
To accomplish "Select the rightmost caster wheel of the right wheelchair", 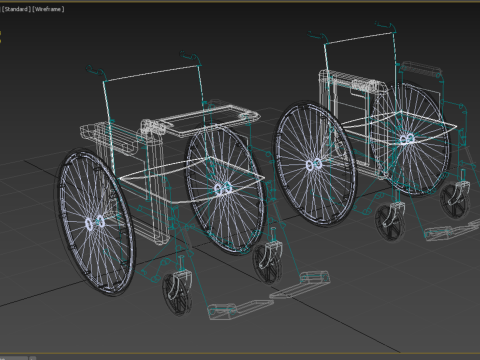I will [455, 199].
